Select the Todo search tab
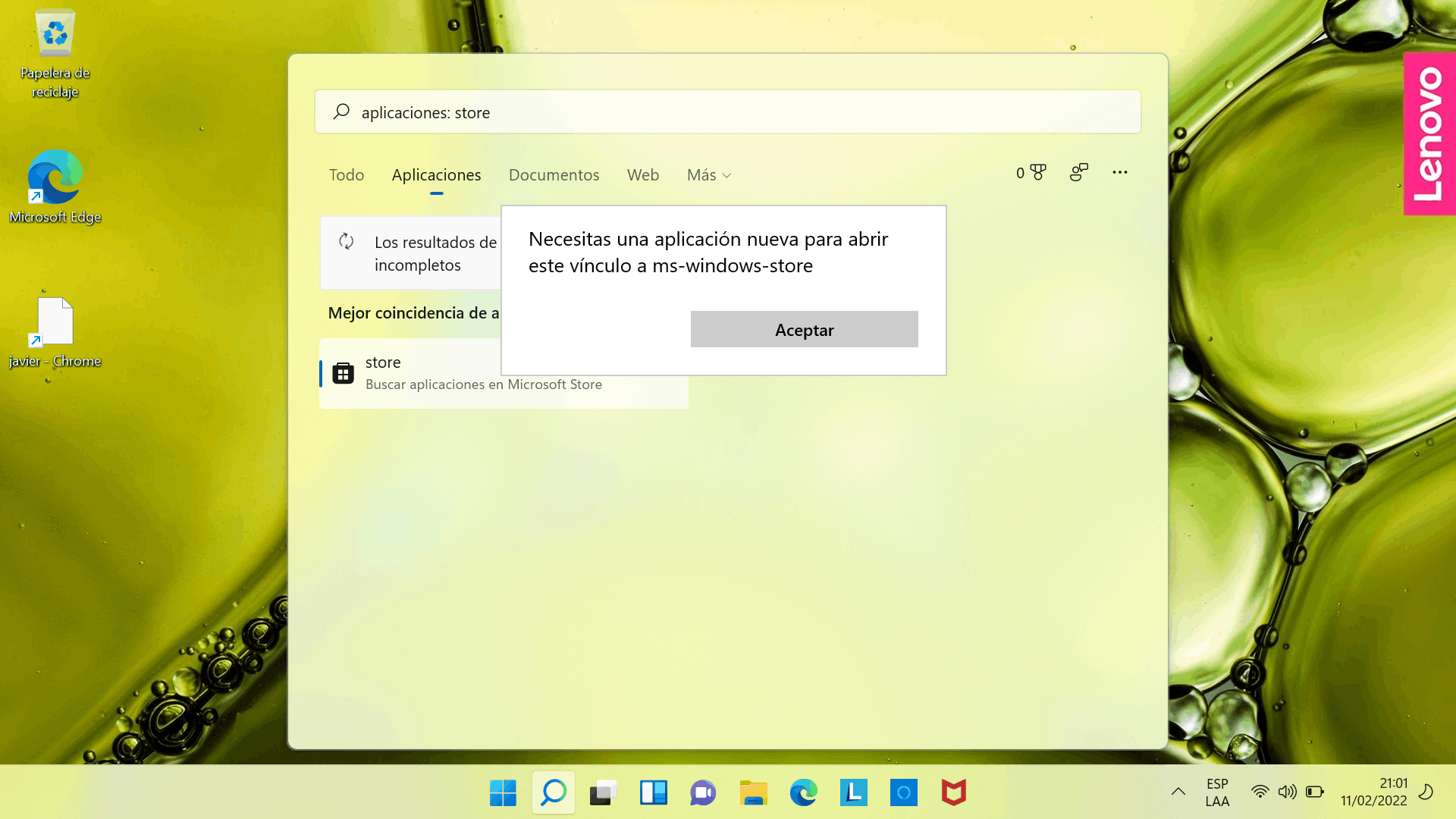The image size is (1456, 819). (347, 174)
